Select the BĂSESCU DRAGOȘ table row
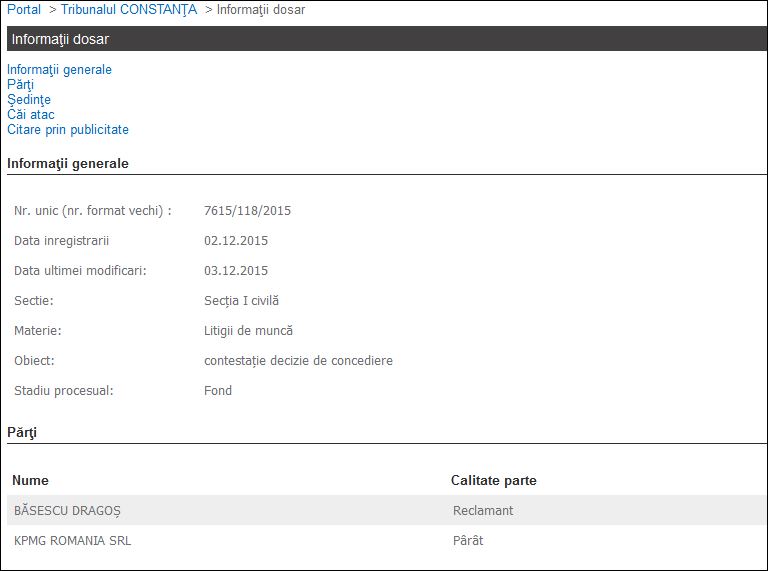The height and width of the screenshot is (571, 768). (387, 510)
